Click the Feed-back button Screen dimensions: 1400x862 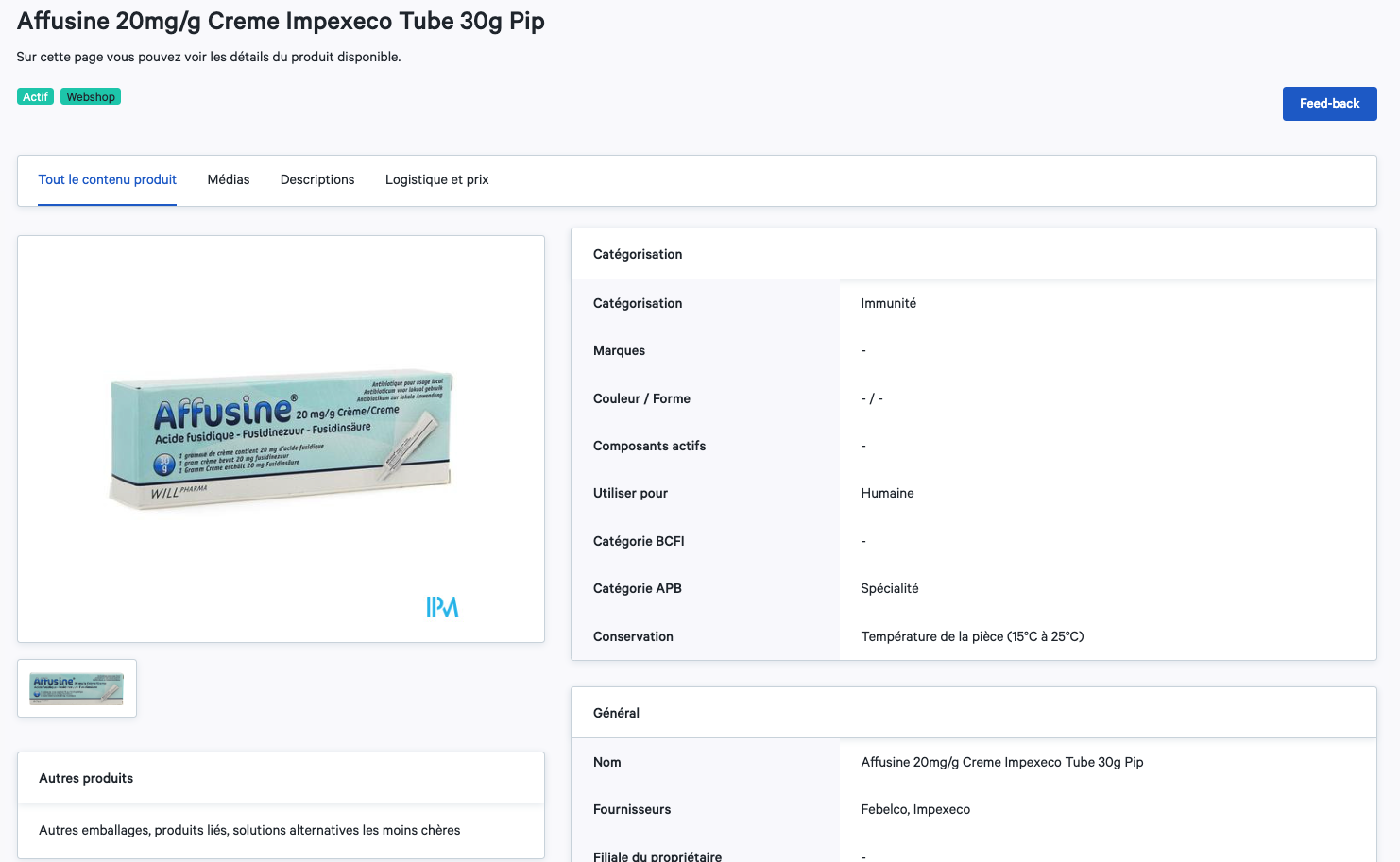click(x=1329, y=104)
